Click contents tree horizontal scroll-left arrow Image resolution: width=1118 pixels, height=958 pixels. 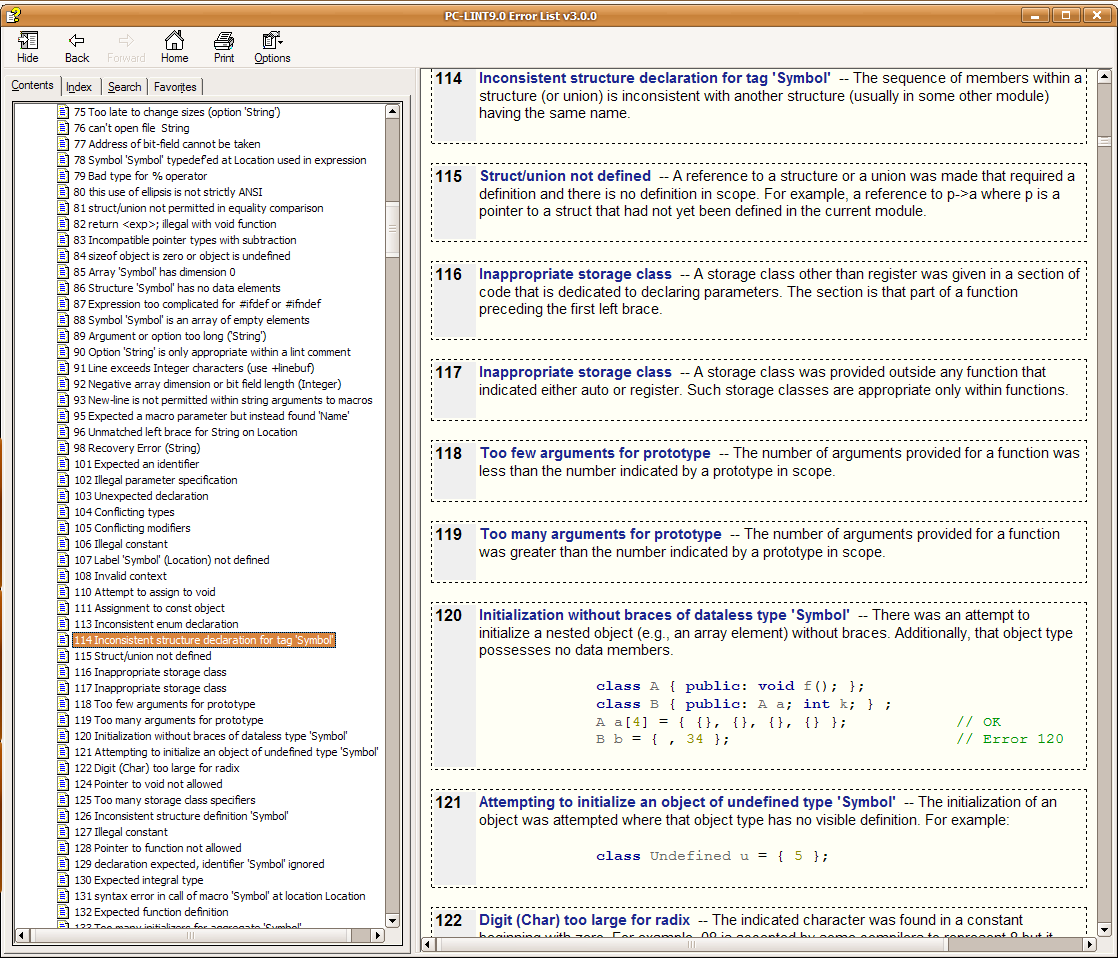pyautogui.click(x=21, y=935)
